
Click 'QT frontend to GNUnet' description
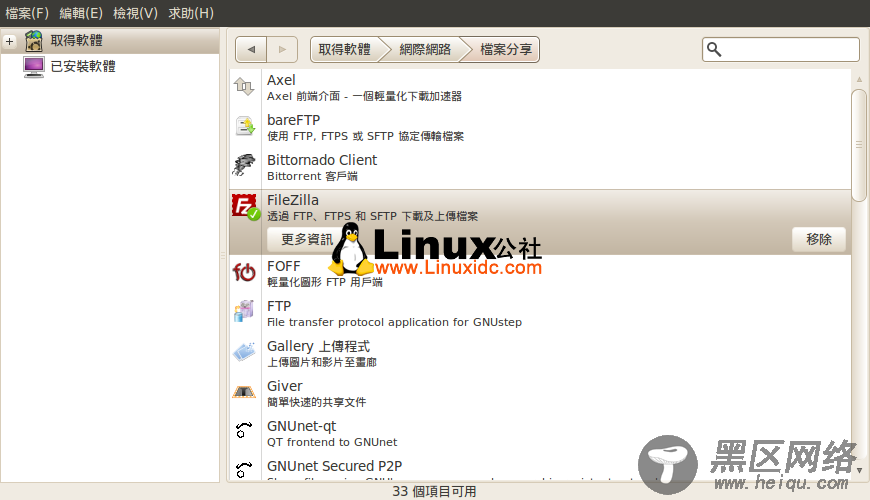[332, 442]
